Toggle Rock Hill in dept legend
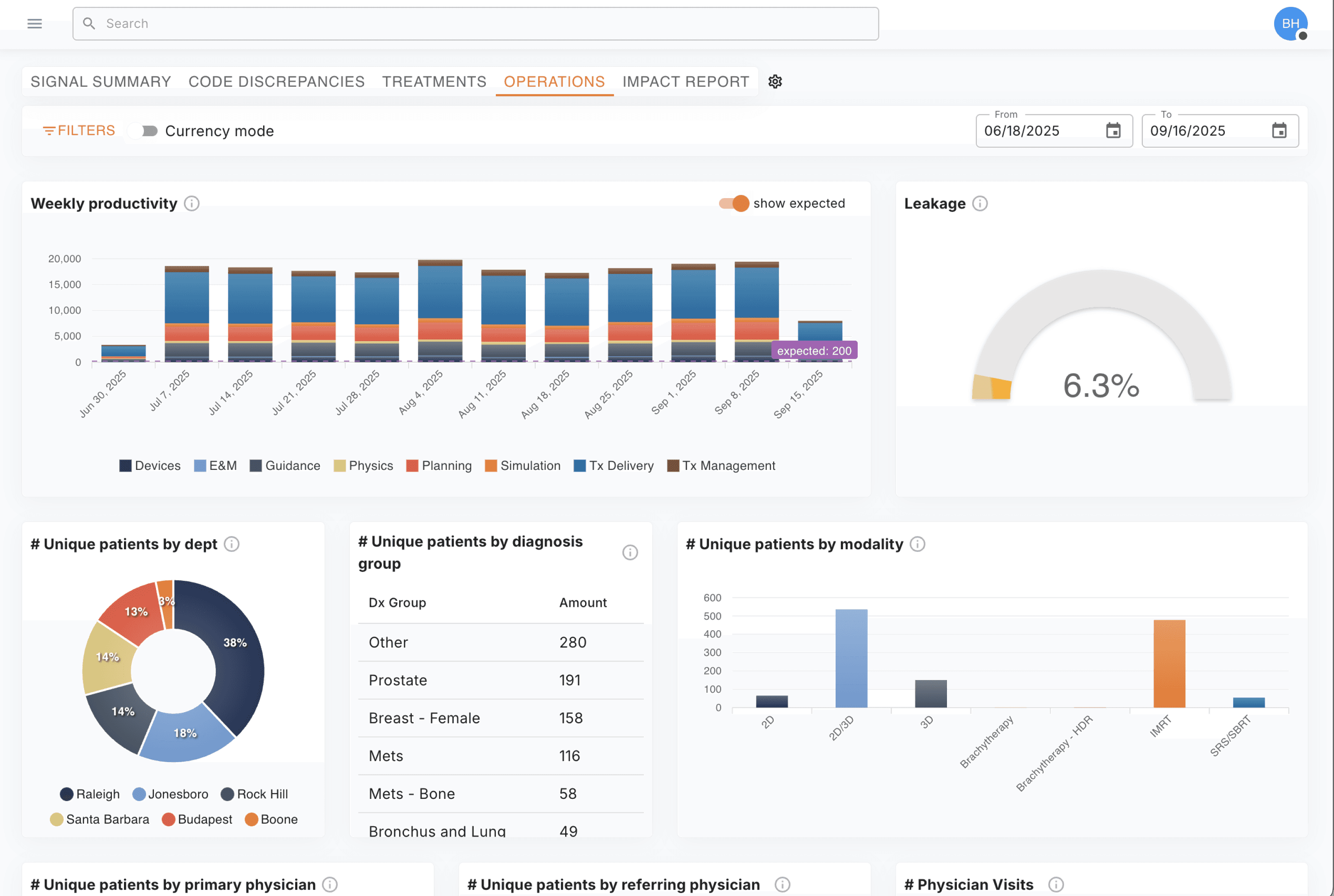The image size is (1334, 896). click(x=254, y=794)
